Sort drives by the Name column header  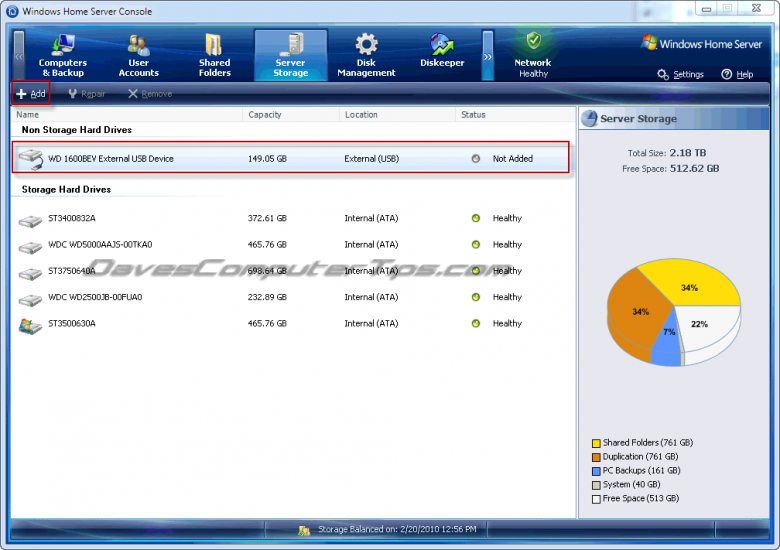tap(28, 115)
